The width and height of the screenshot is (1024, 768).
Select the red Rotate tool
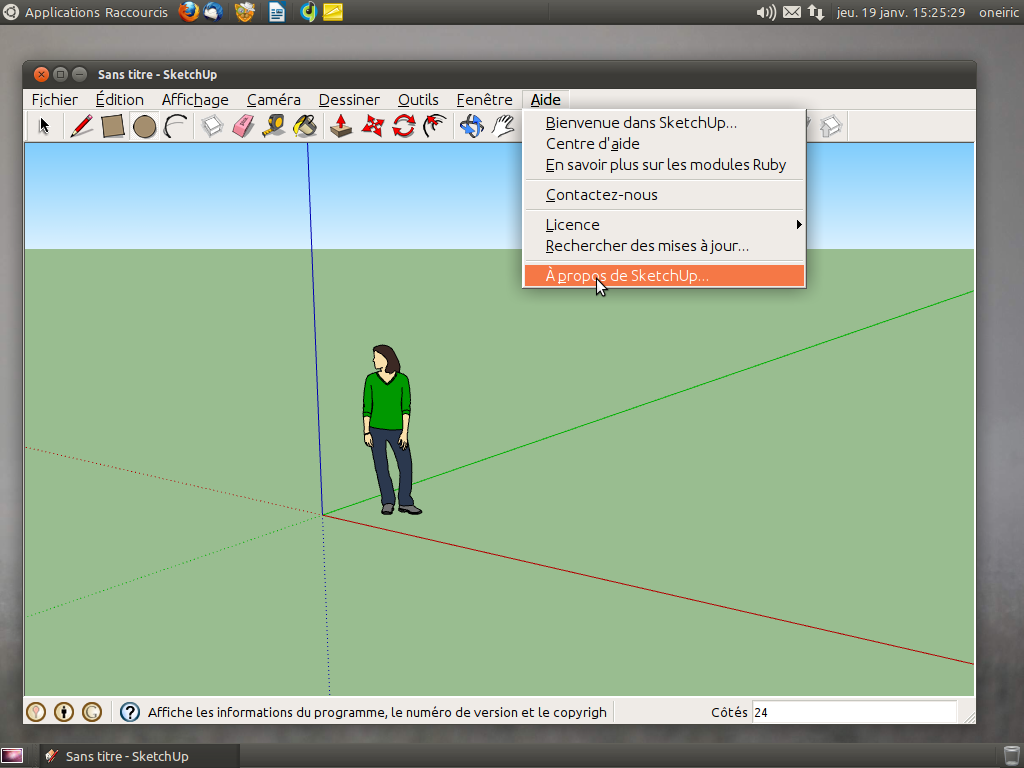pos(404,126)
